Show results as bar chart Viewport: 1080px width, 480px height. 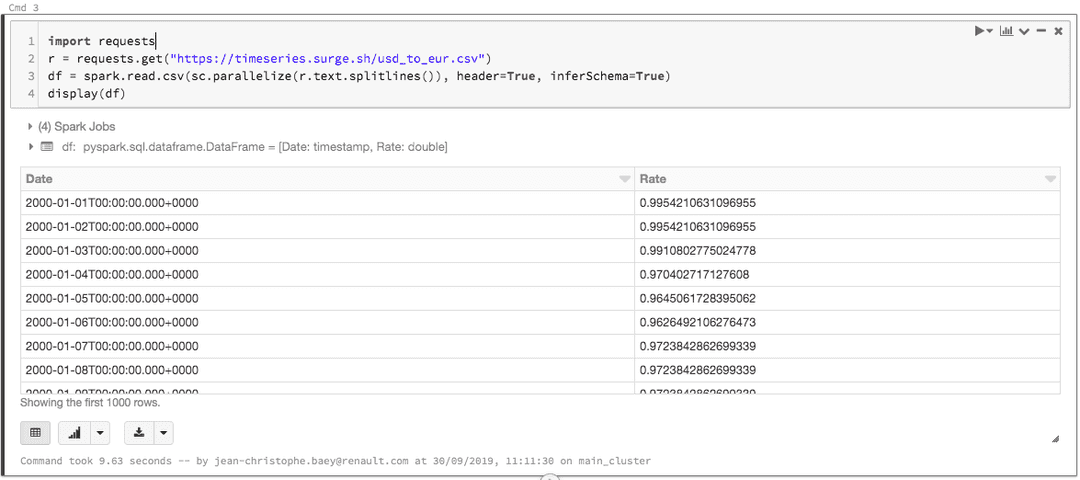(75, 433)
